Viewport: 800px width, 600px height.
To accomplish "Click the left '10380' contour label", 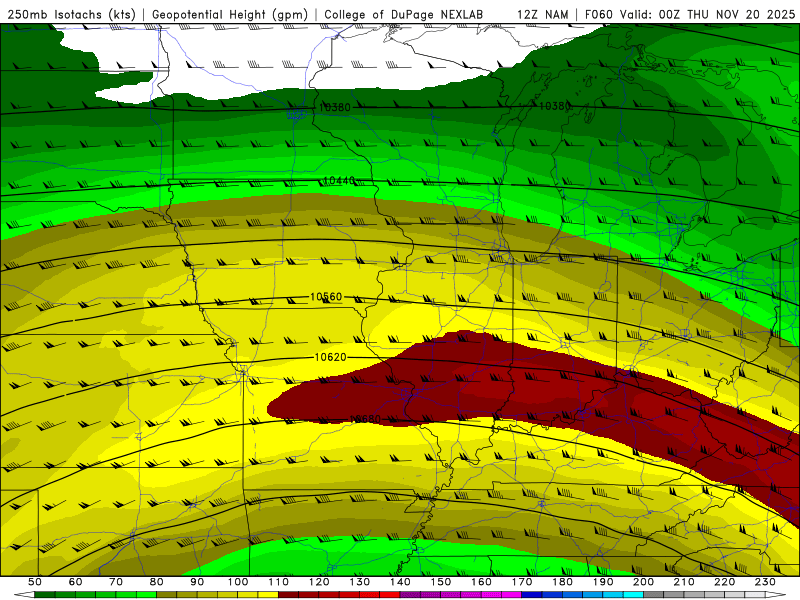I will click(x=335, y=107).
